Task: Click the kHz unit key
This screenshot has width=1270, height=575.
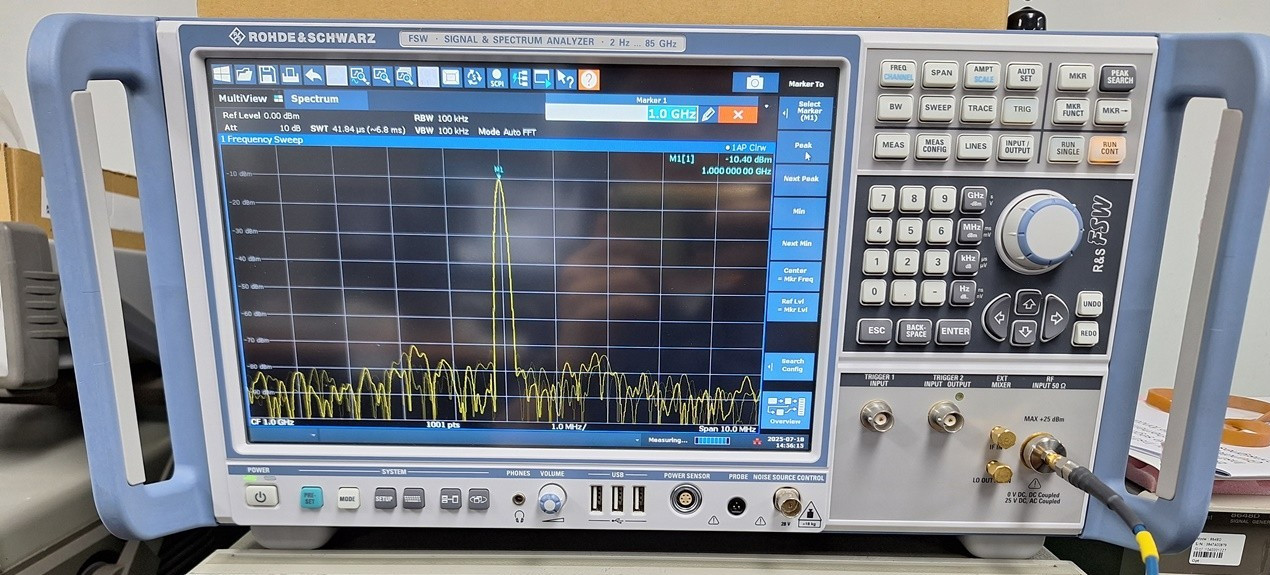Action: [967, 262]
